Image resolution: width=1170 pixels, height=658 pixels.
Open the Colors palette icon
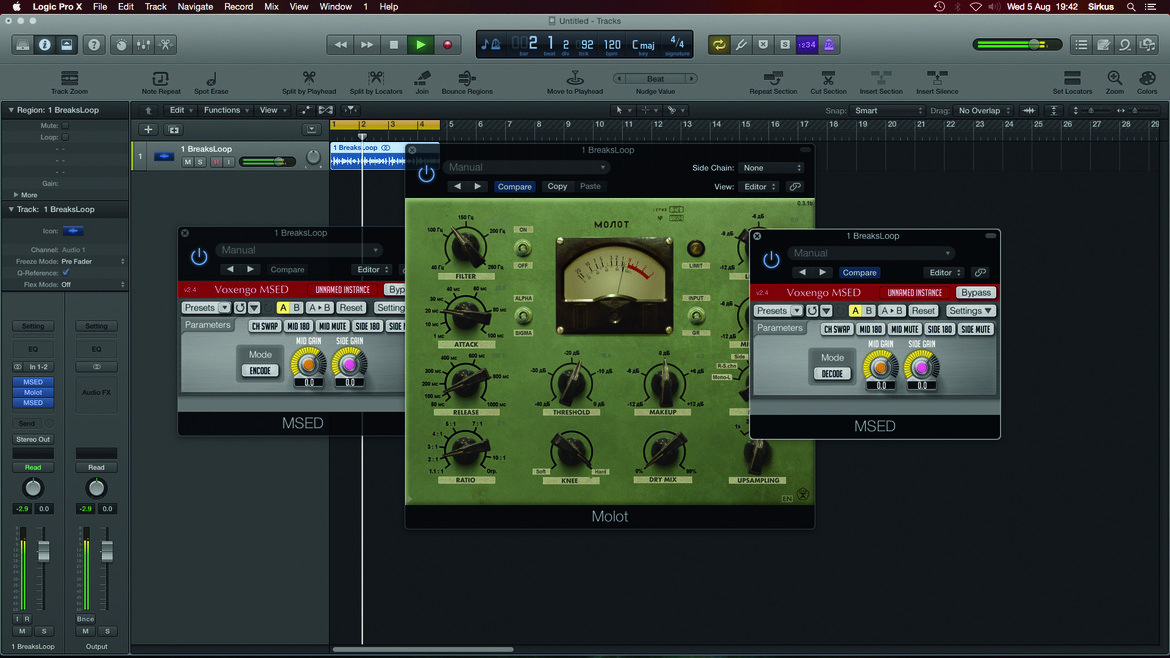1147,78
